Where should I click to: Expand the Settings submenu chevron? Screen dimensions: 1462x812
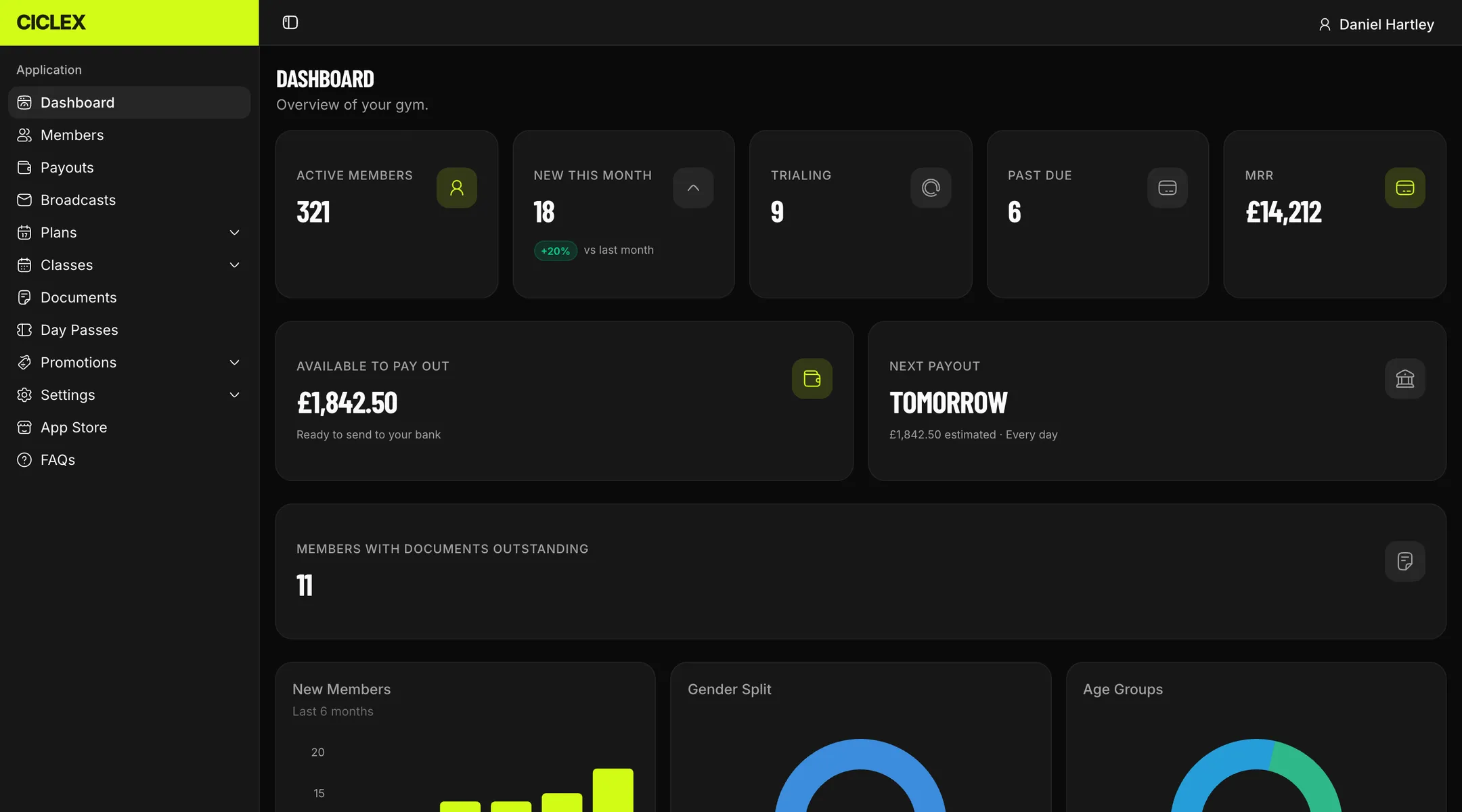coord(235,394)
